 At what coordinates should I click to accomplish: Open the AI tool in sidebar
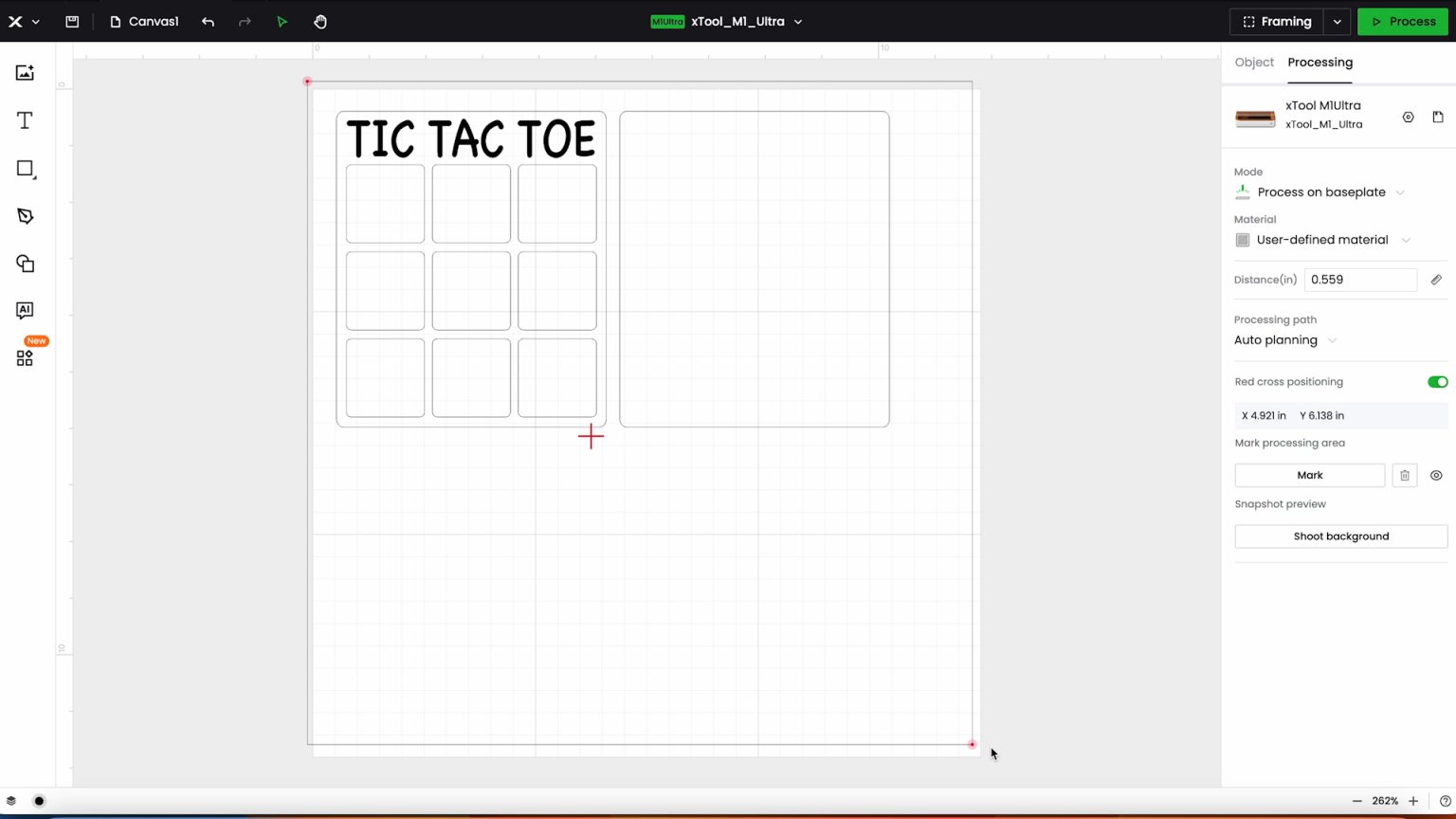(25, 310)
